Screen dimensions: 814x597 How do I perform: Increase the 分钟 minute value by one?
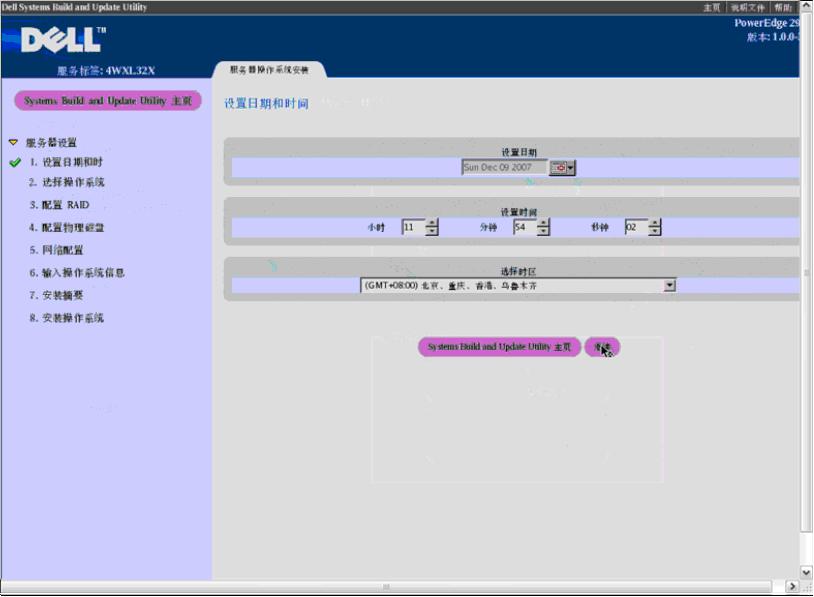[543, 223]
